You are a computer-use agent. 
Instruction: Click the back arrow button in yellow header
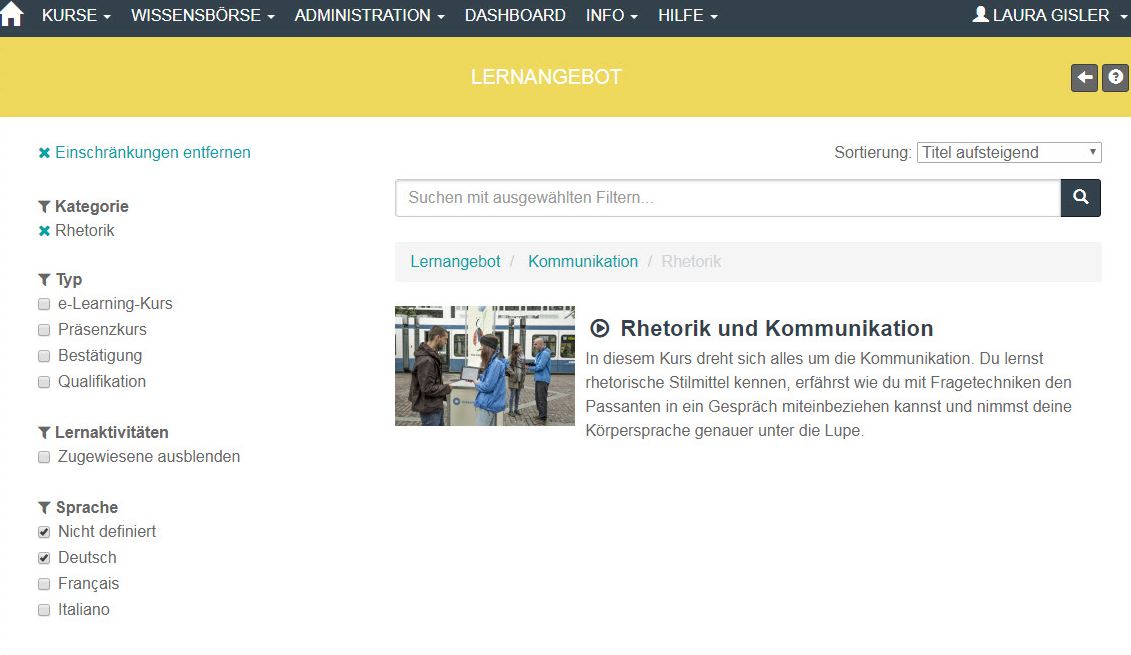pyautogui.click(x=1084, y=77)
